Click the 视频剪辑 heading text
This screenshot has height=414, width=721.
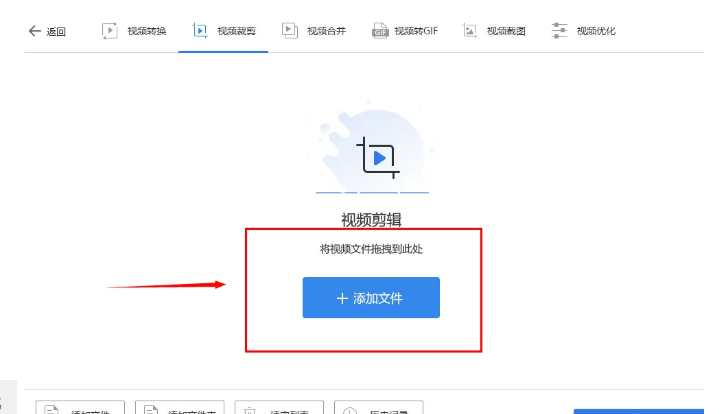371,220
